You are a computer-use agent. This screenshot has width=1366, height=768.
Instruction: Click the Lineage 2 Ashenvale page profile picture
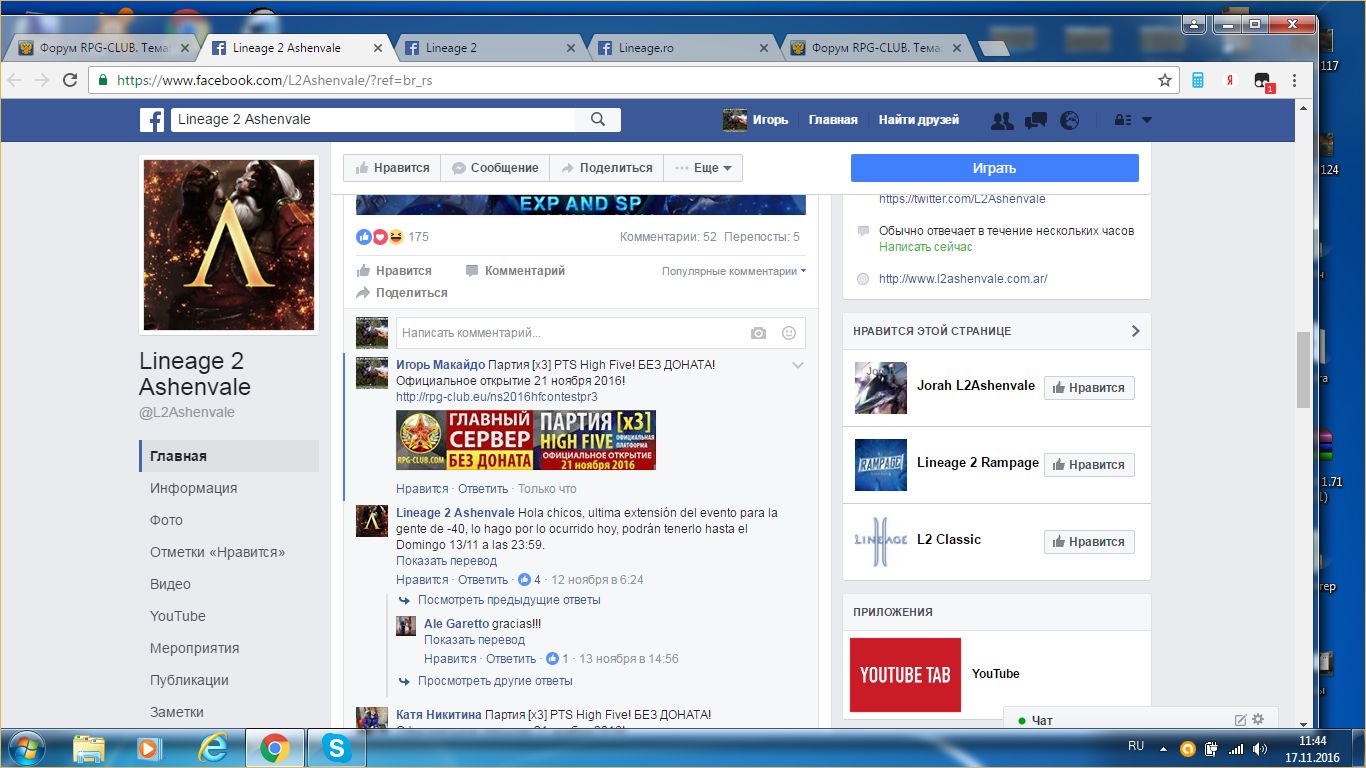229,245
